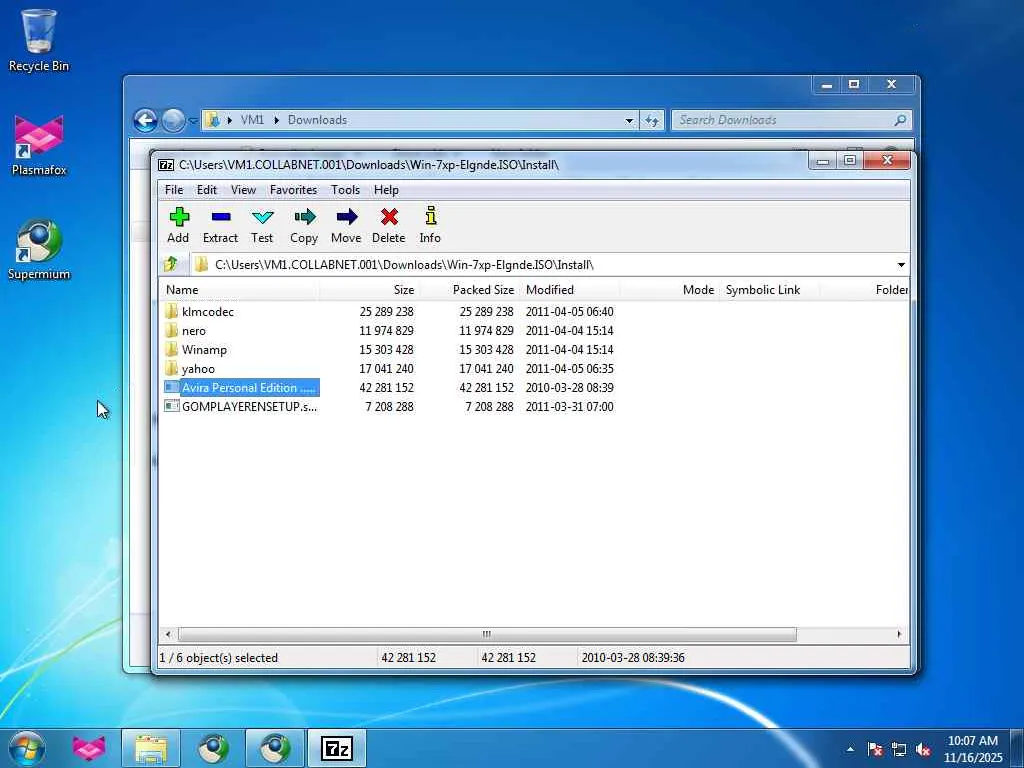Click the first Supermium taskbar button
The height and width of the screenshot is (768, 1024).
pos(213,748)
